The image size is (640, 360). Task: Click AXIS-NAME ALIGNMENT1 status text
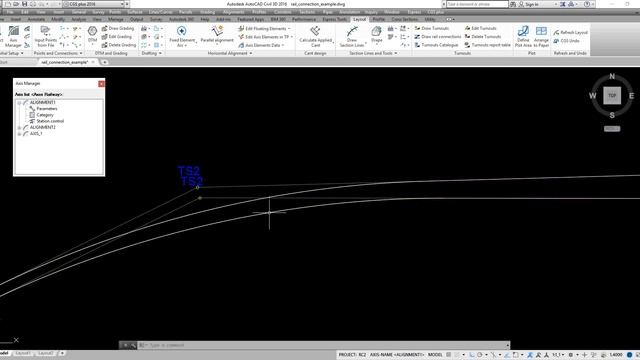pyautogui.click(x=397, y=355)
